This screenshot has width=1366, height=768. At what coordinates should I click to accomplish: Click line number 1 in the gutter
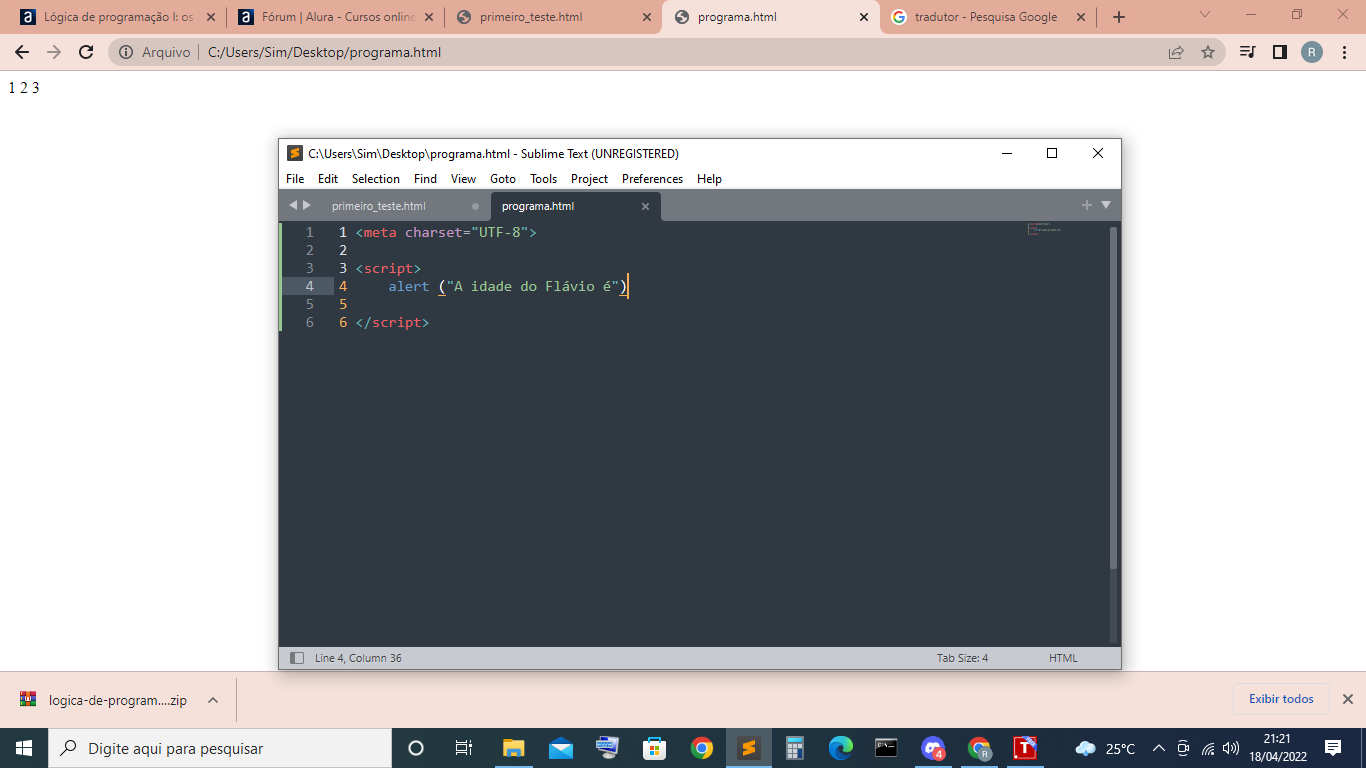coord(309,232)
